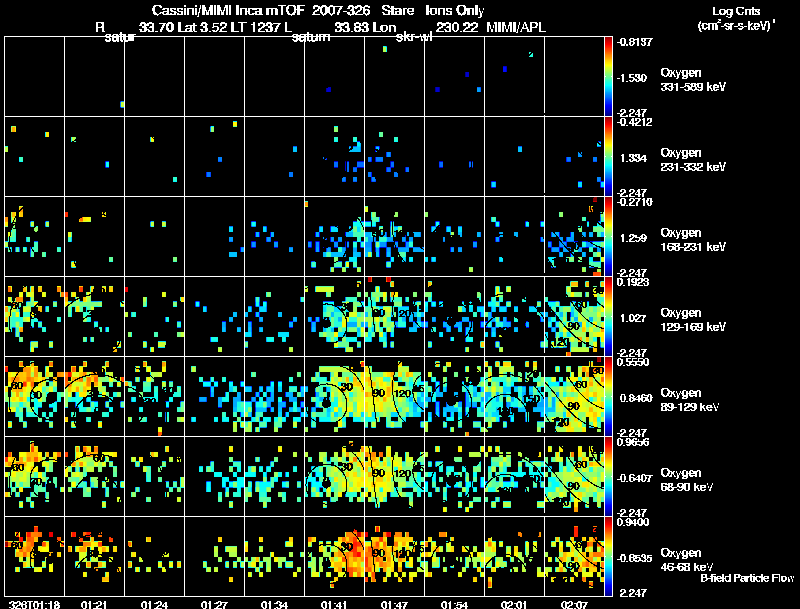Click the color bar for Oxygen 129-169 keV
This screenshot has height=609, width=800.
click(608, 316)
